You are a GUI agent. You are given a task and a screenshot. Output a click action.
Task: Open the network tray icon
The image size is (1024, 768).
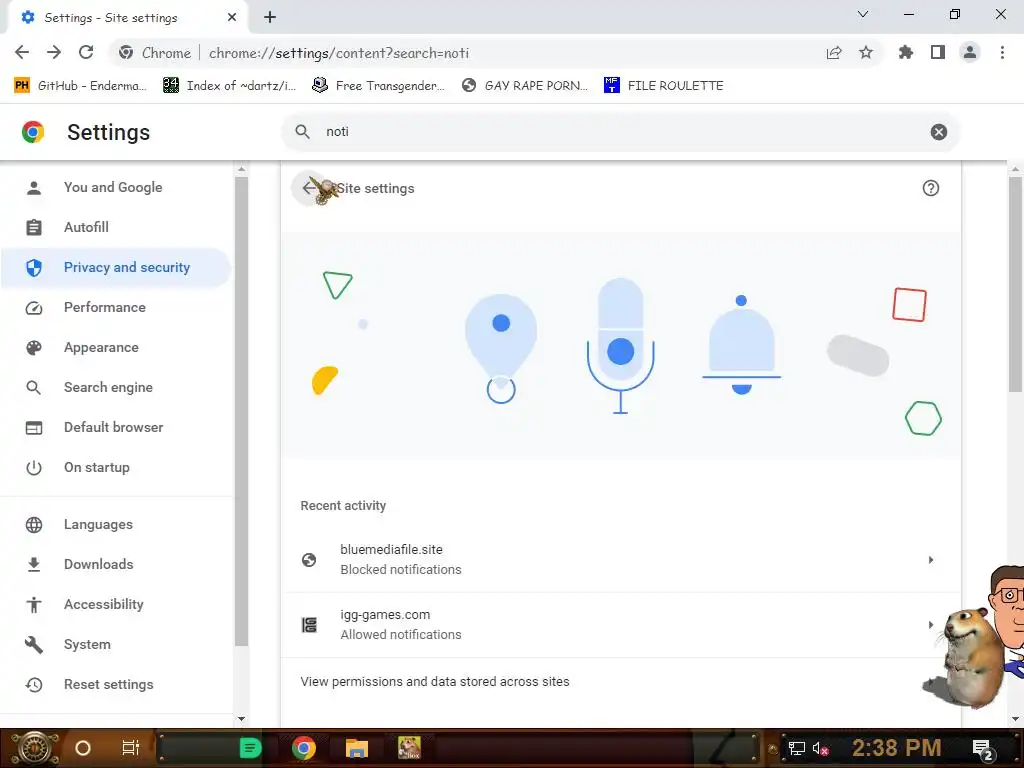pyautogui.click(x=797, y=749)
